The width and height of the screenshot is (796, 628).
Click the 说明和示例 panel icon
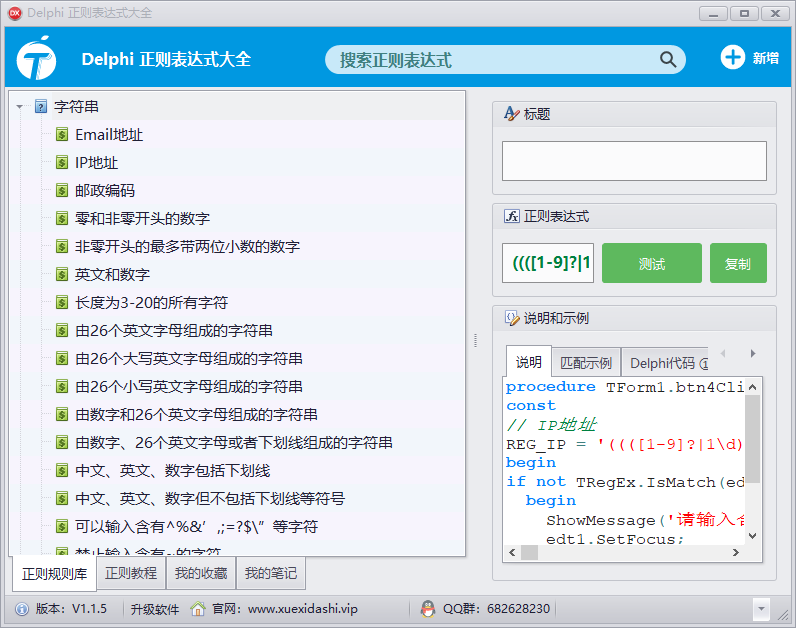(512, 318)
